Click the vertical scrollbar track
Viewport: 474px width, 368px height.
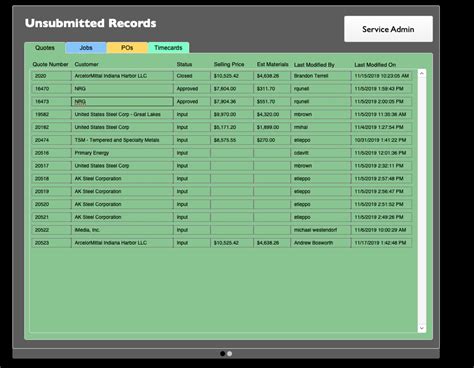pos(422,201)
